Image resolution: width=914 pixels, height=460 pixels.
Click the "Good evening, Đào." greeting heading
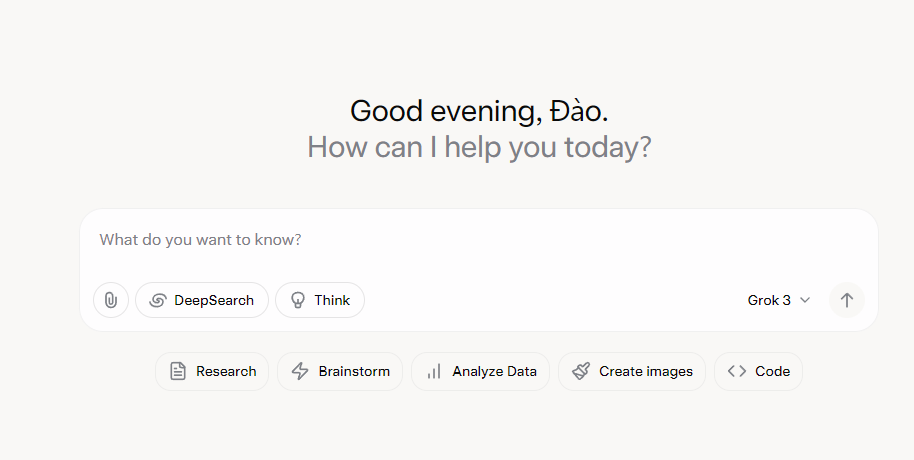pyautogui.click(x=479, y=111)
